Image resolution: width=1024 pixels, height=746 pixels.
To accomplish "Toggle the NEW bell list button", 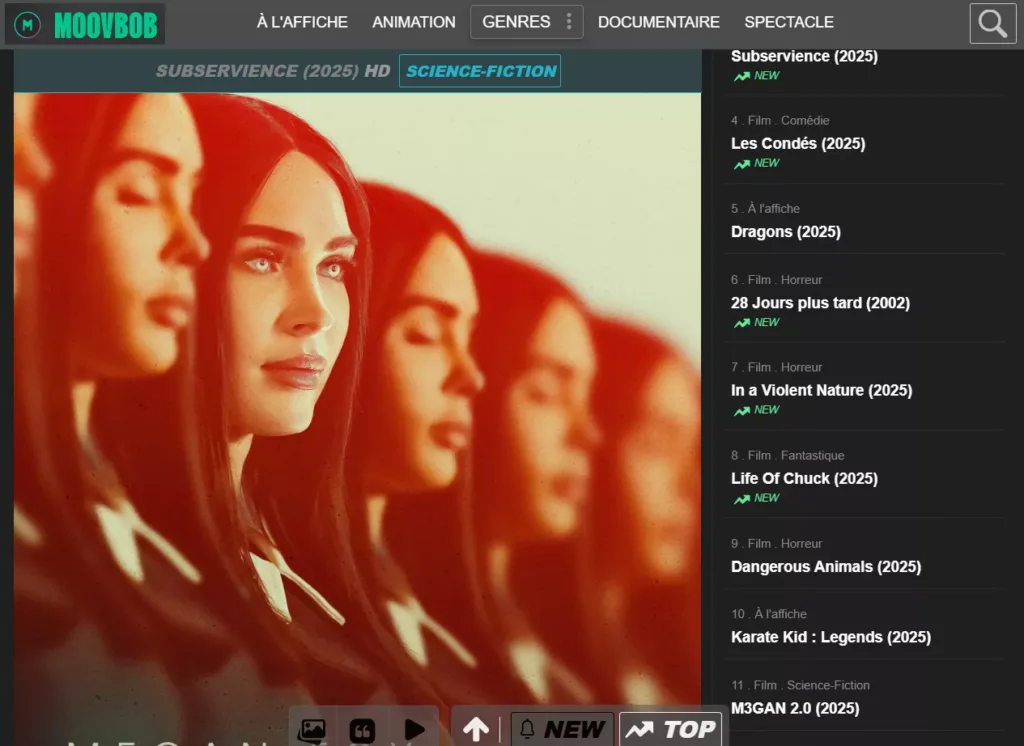I will point(562,729).
